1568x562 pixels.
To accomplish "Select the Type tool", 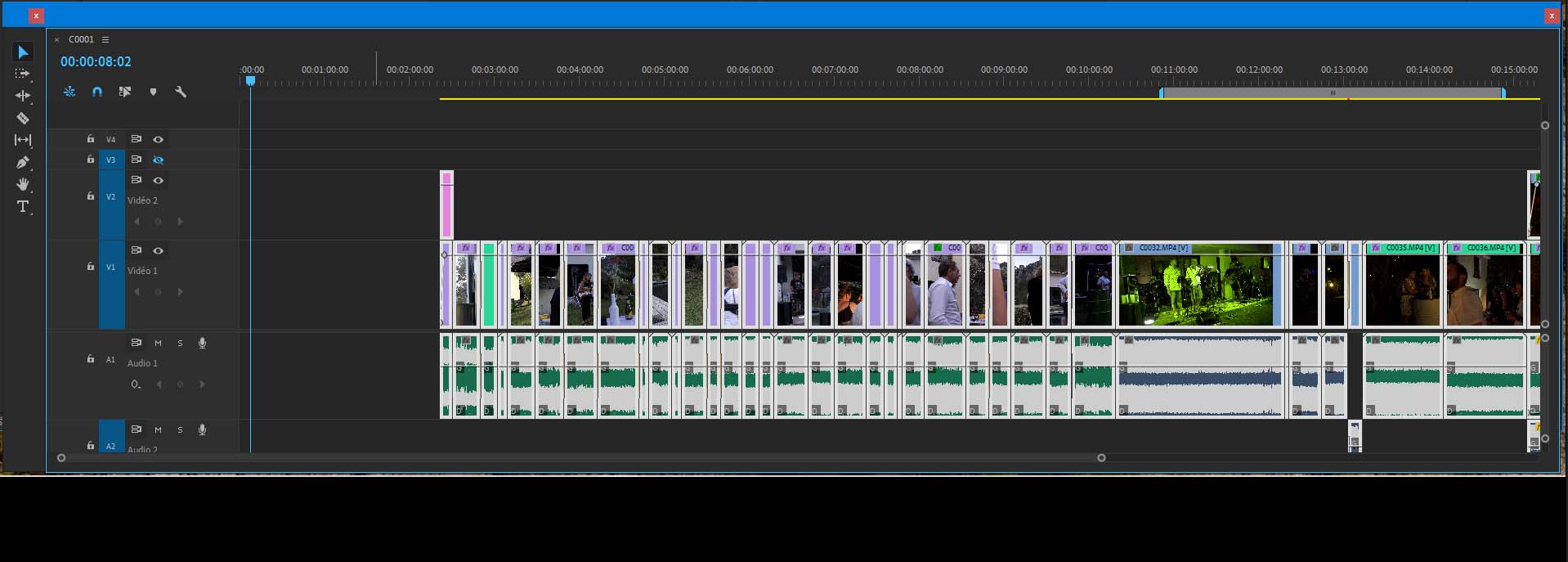I will click(x=23, y=207).
